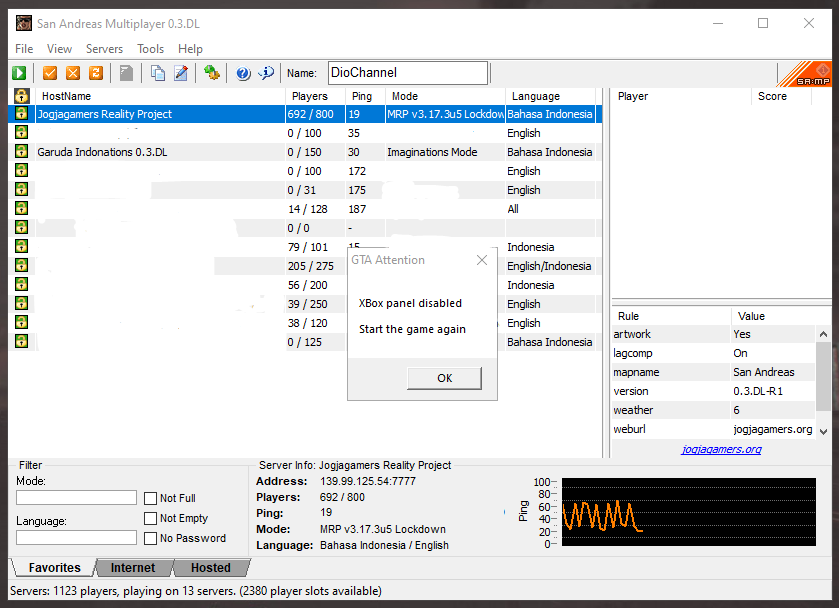The image size is (839, 608).
Task: Click the Name field containing DioChannel
Action: (x=408, y=73)
